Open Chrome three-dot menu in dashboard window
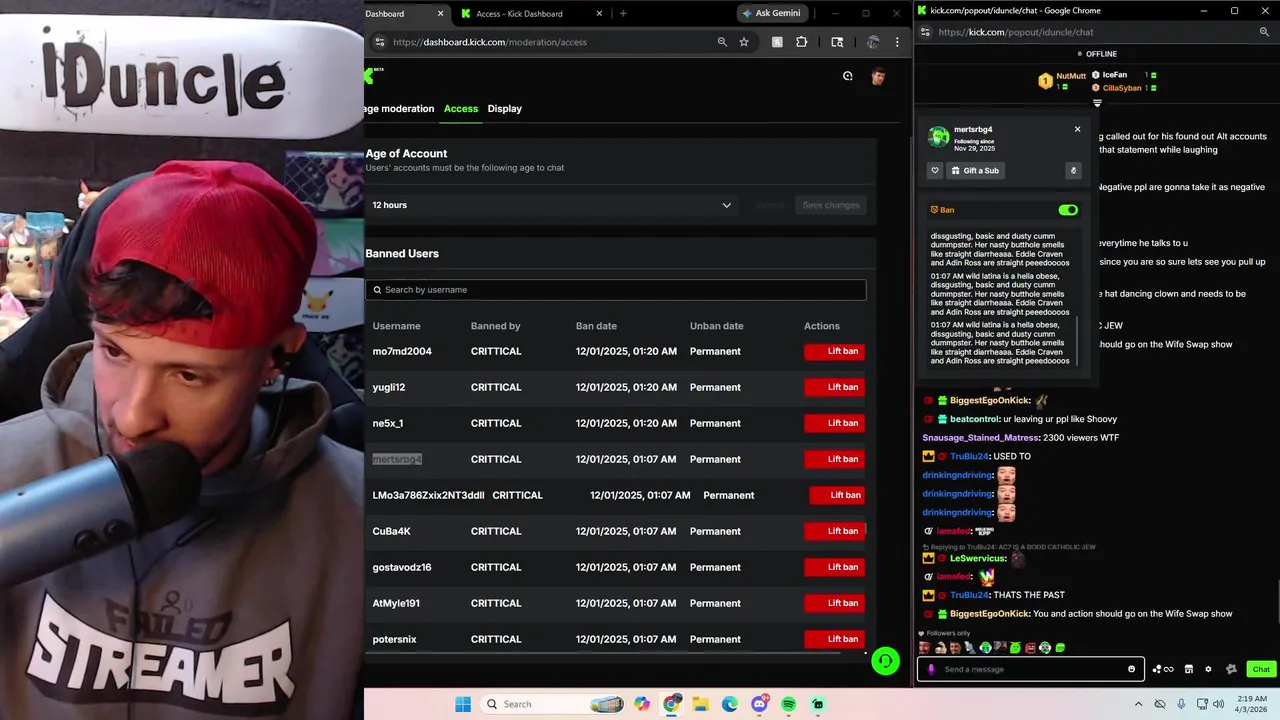 click(x=897, y=42)
